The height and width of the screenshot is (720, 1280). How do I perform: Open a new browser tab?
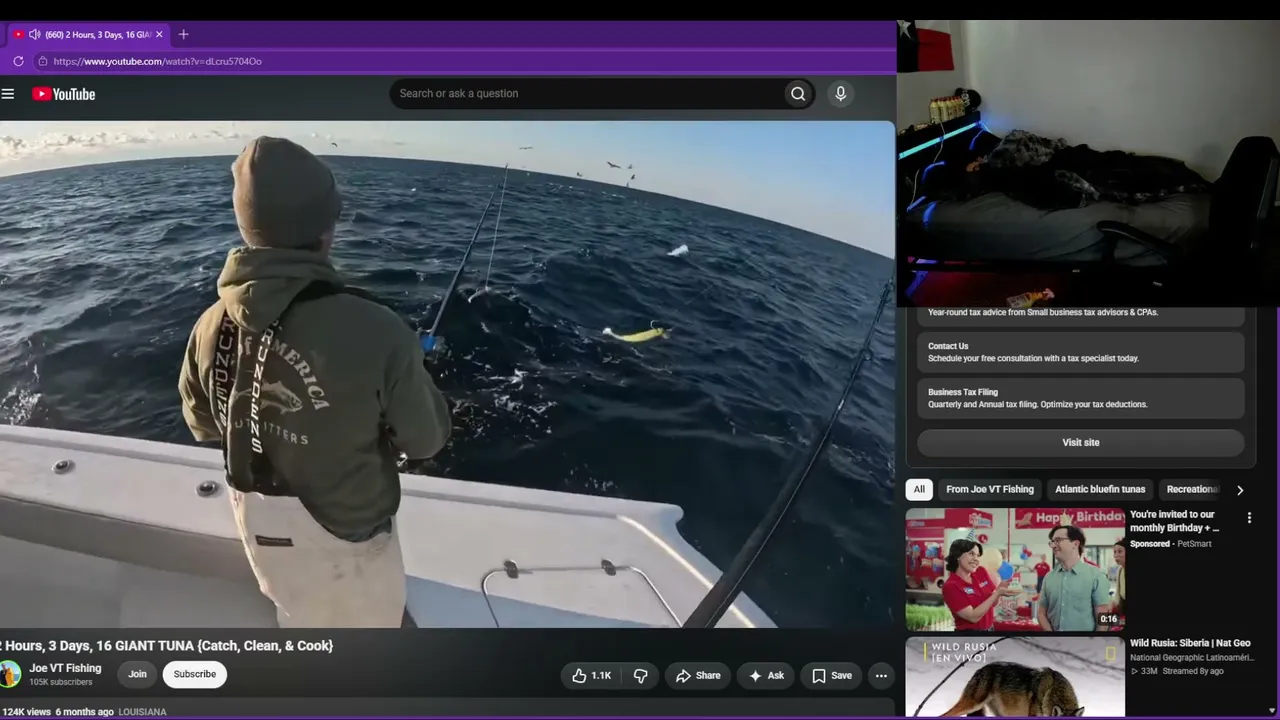click(183, 34)
